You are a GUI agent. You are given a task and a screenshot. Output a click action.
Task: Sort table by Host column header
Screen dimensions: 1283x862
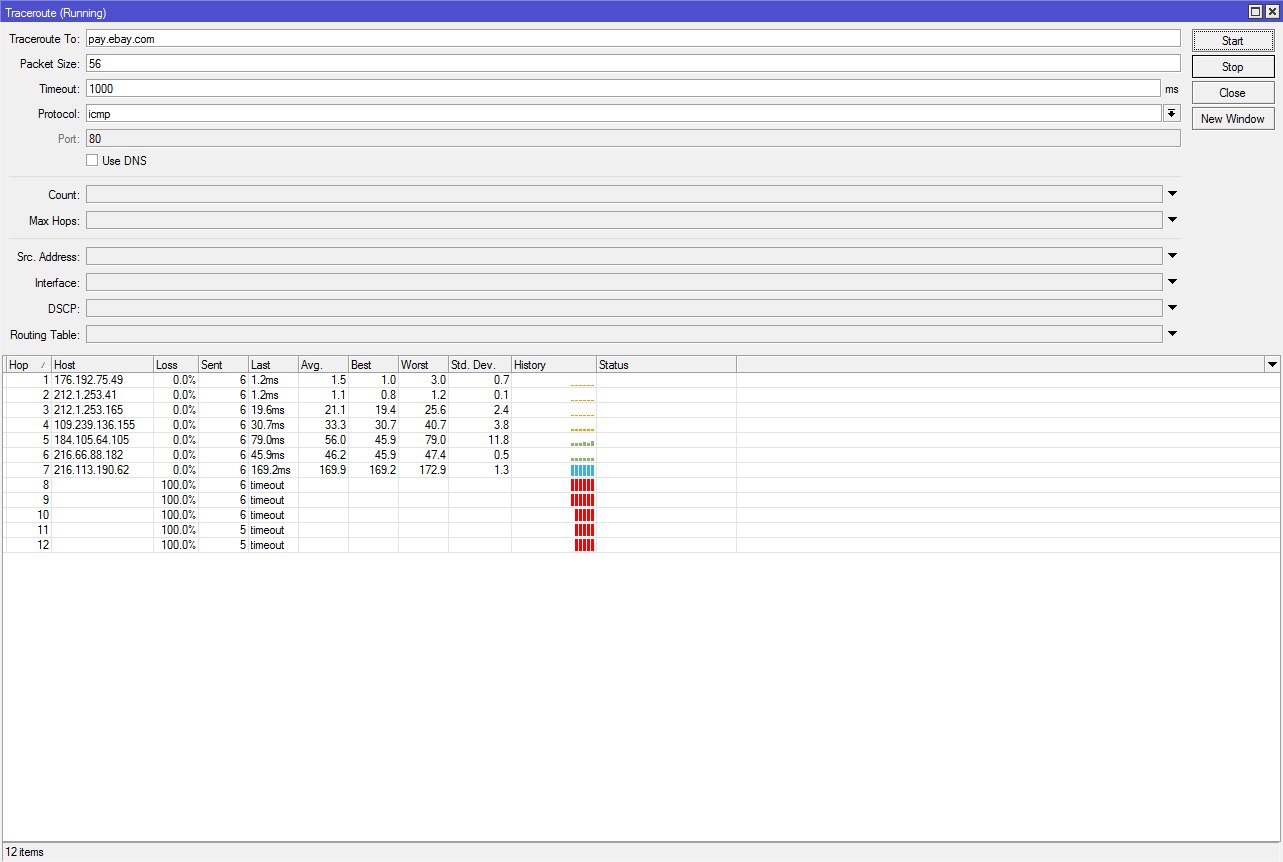[102, 365]
